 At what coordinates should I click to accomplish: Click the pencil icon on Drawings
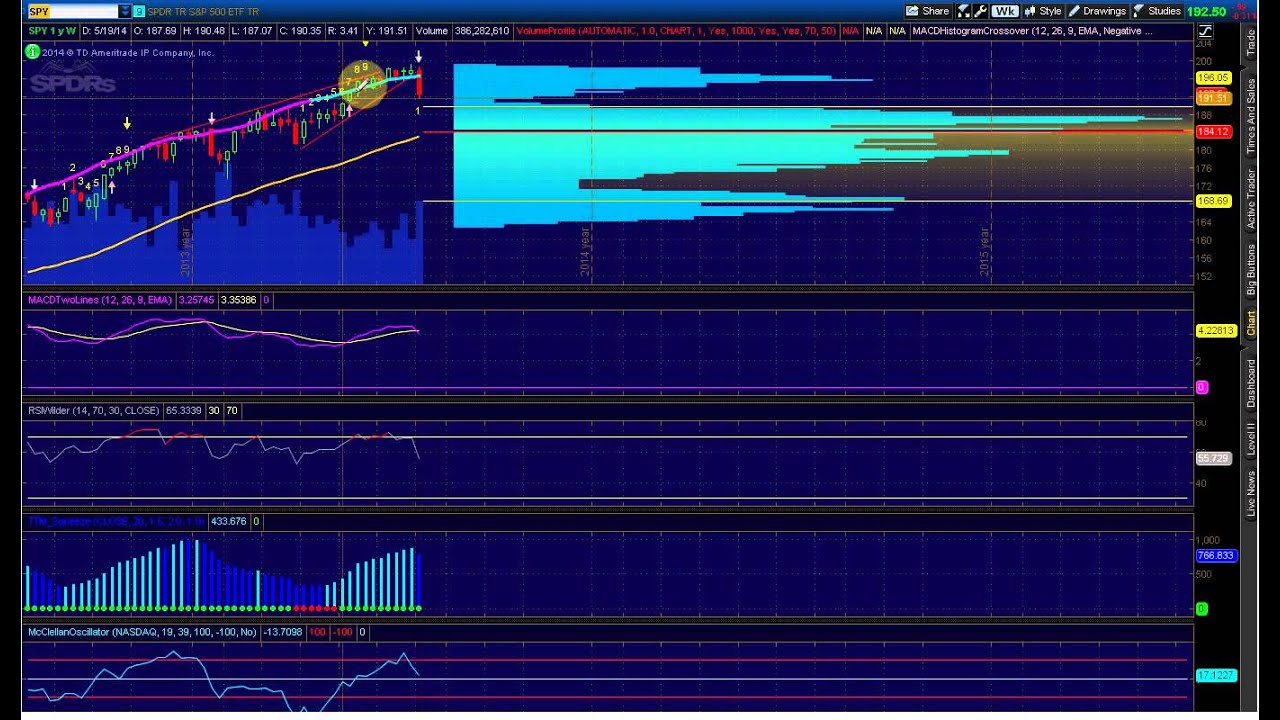click(1074, 11)
